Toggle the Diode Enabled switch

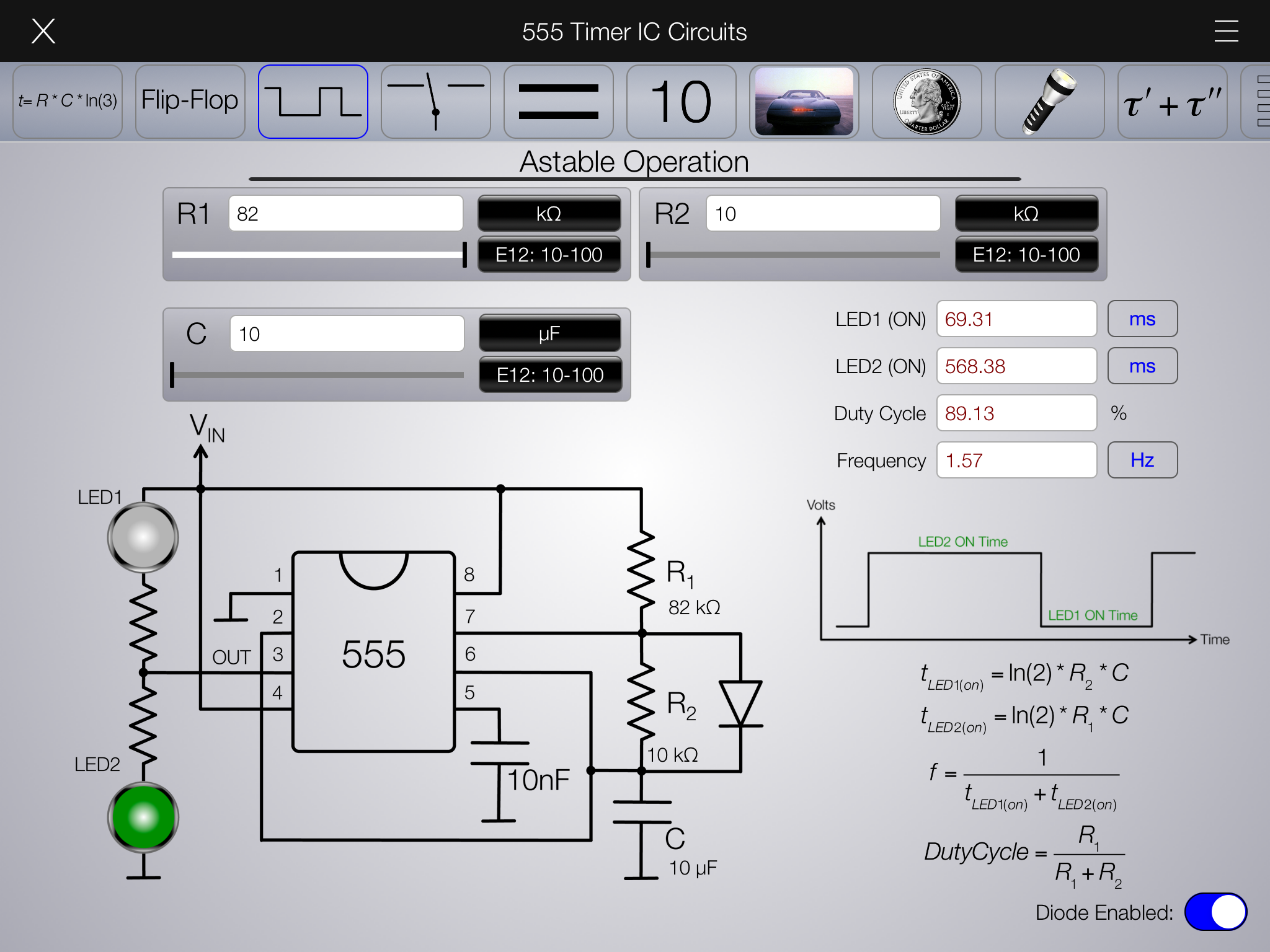point(1215,912)
